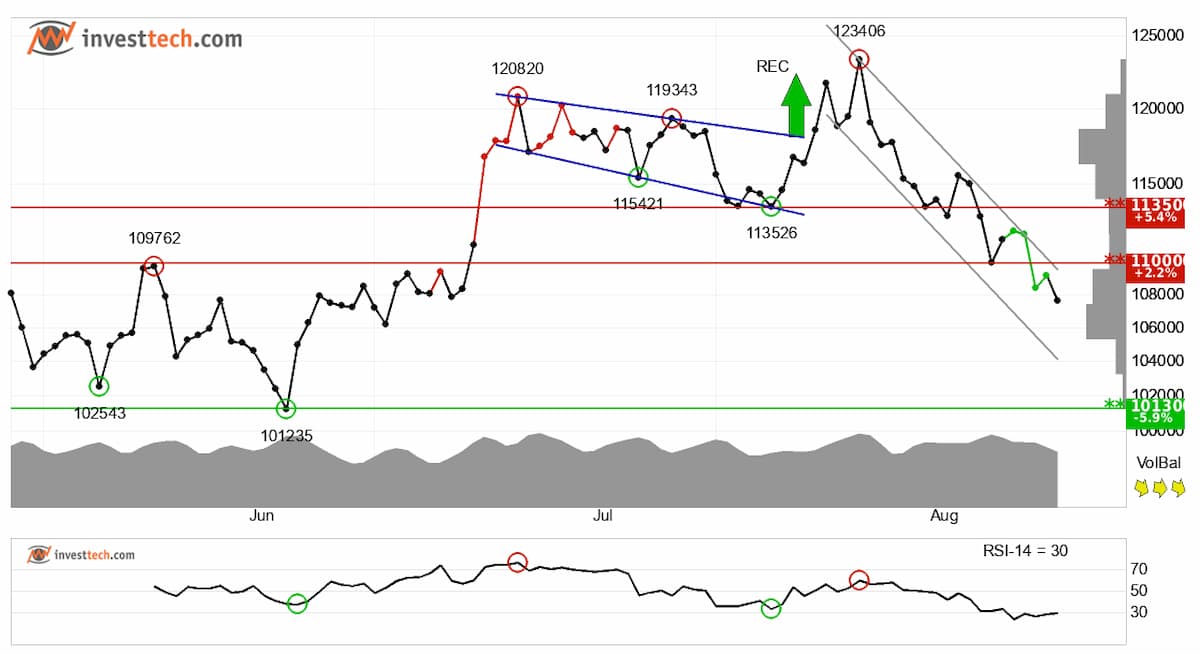Click the VolBal label
The width and height of the screenshot is (1200, 654).
1160,463
